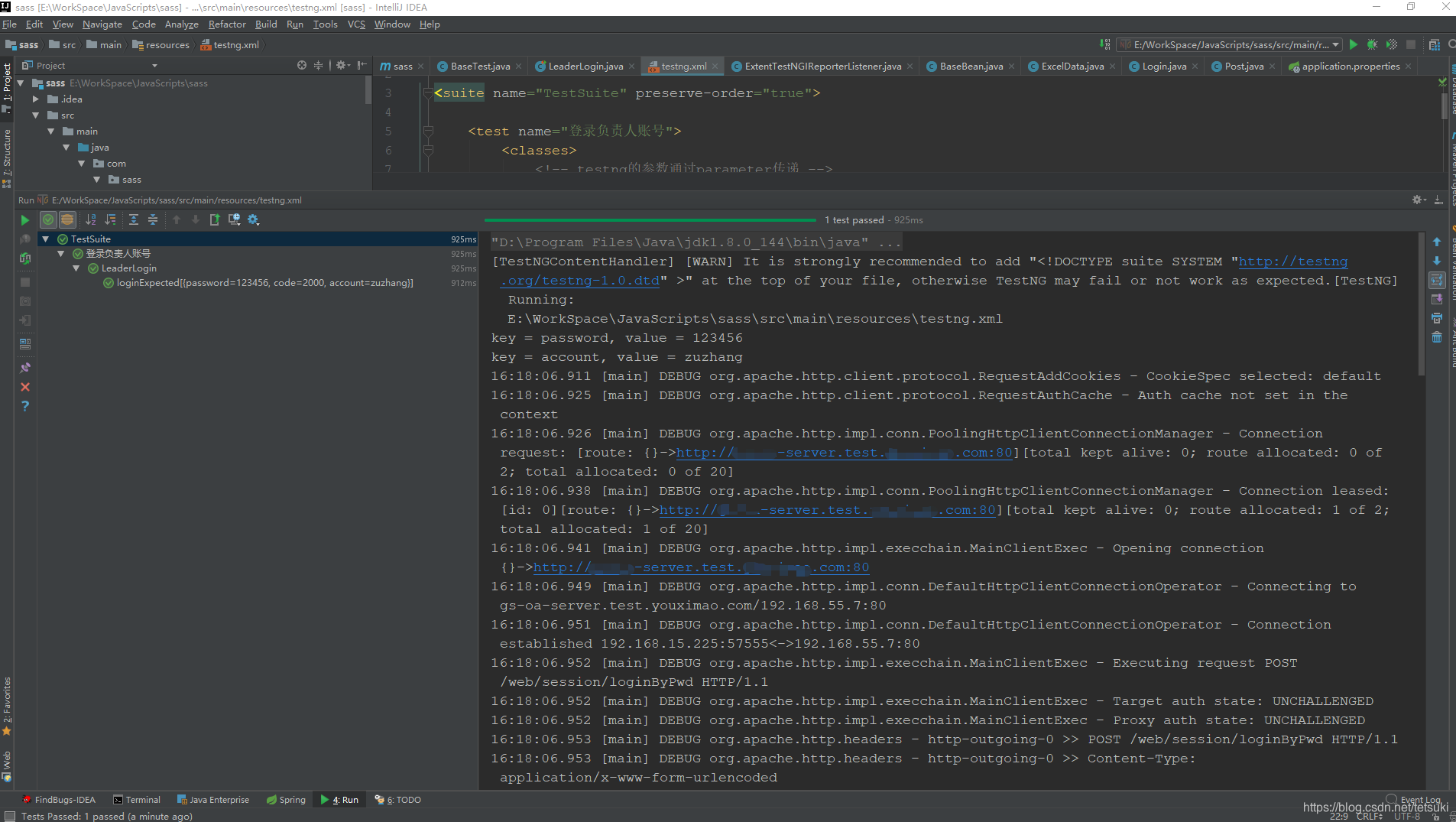Viewport: 1456px width, 822px height.
Task: Open the .org/testng-1.0.dtd link
Action: coord(580,281)
